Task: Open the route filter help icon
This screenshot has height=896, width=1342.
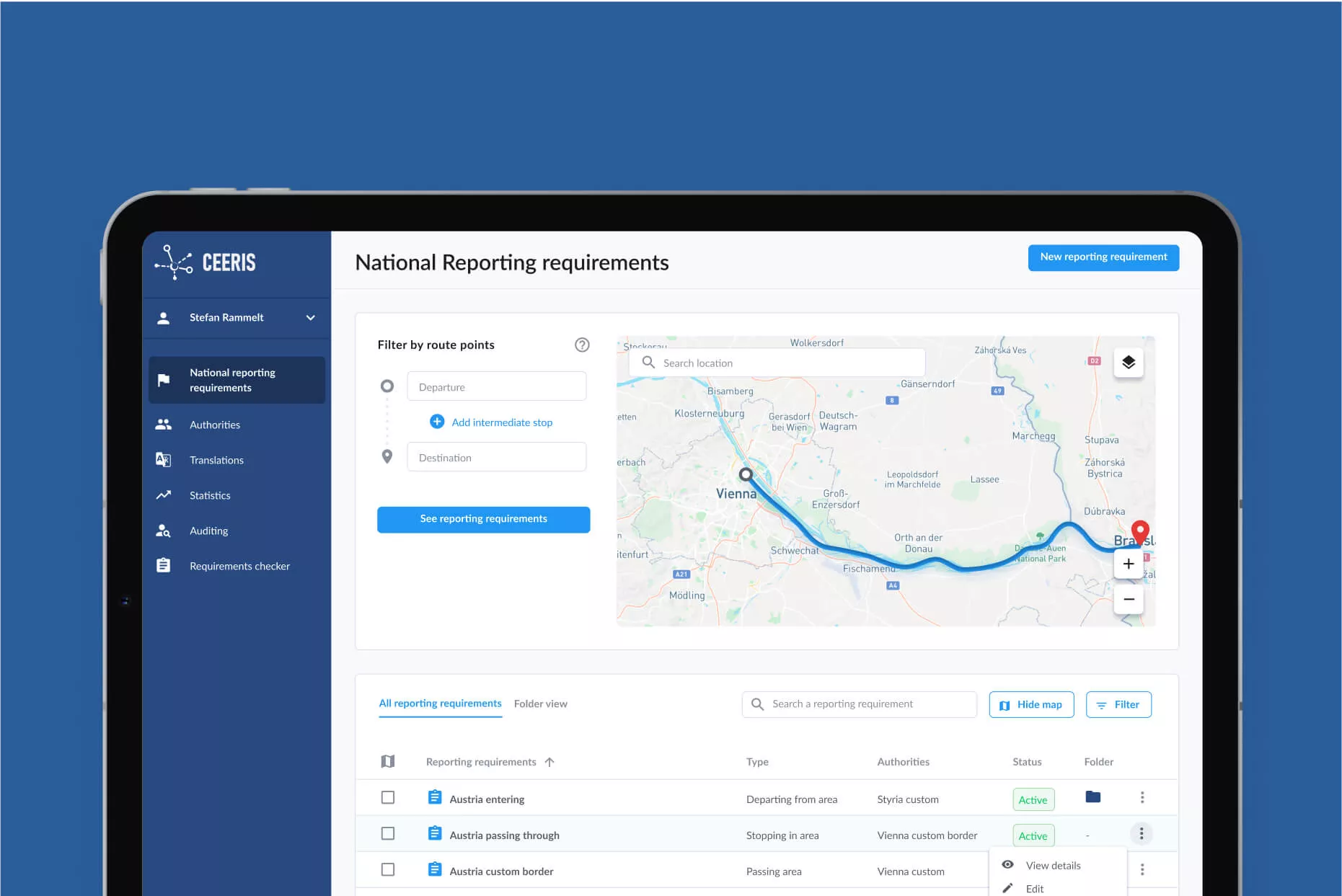Action: (x=582, y=345)
